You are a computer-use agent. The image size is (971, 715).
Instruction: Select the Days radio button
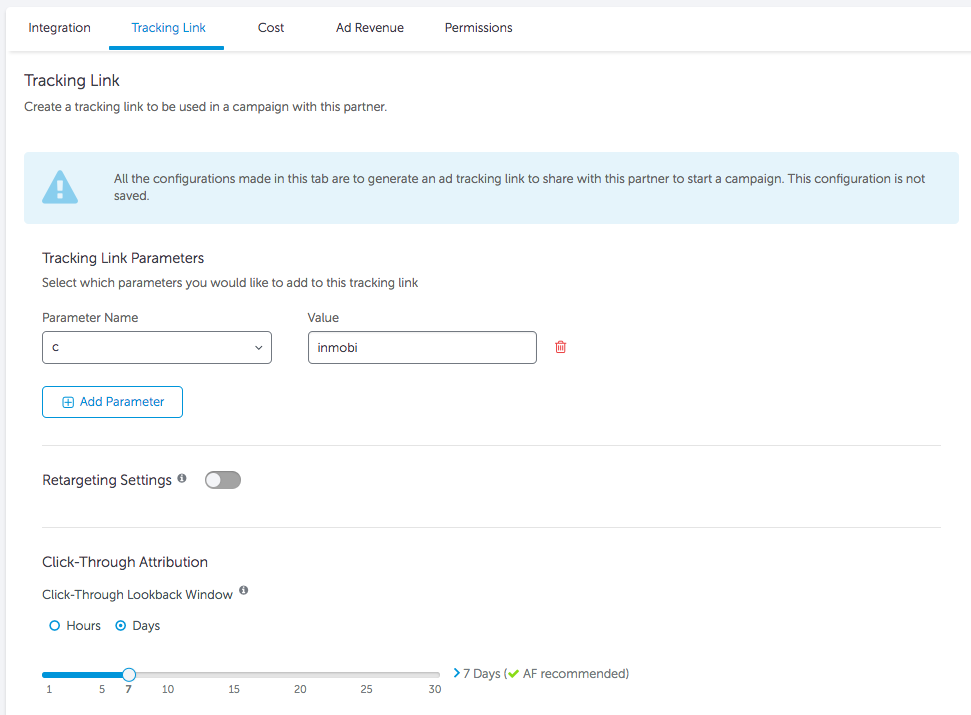[121, 626]
